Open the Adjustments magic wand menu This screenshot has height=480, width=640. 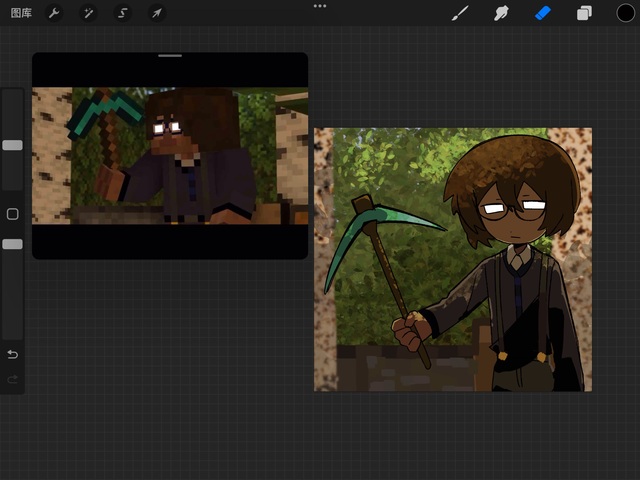click(89, 13)
